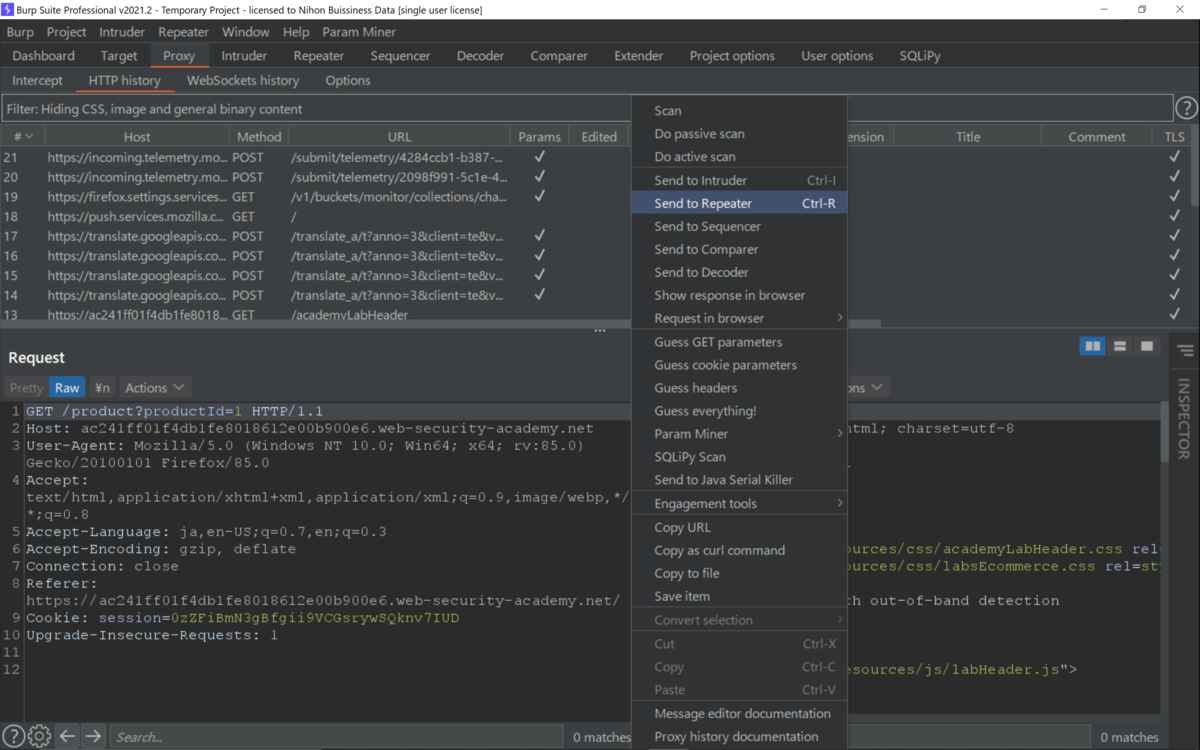The image size is (1200, 750).
Task: Select Guess headers option
Action: pyautogui.click(x=739, y=388)
